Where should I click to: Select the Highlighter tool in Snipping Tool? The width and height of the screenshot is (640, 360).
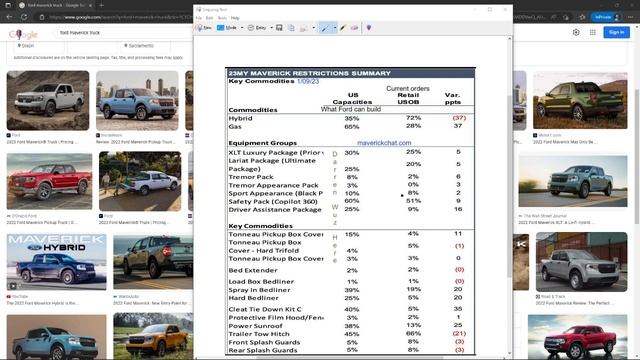tap(343, 28)
